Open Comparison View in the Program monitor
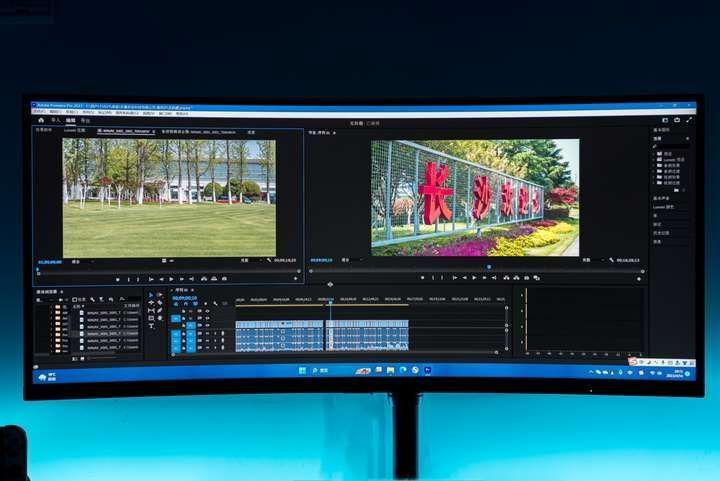 536,278
